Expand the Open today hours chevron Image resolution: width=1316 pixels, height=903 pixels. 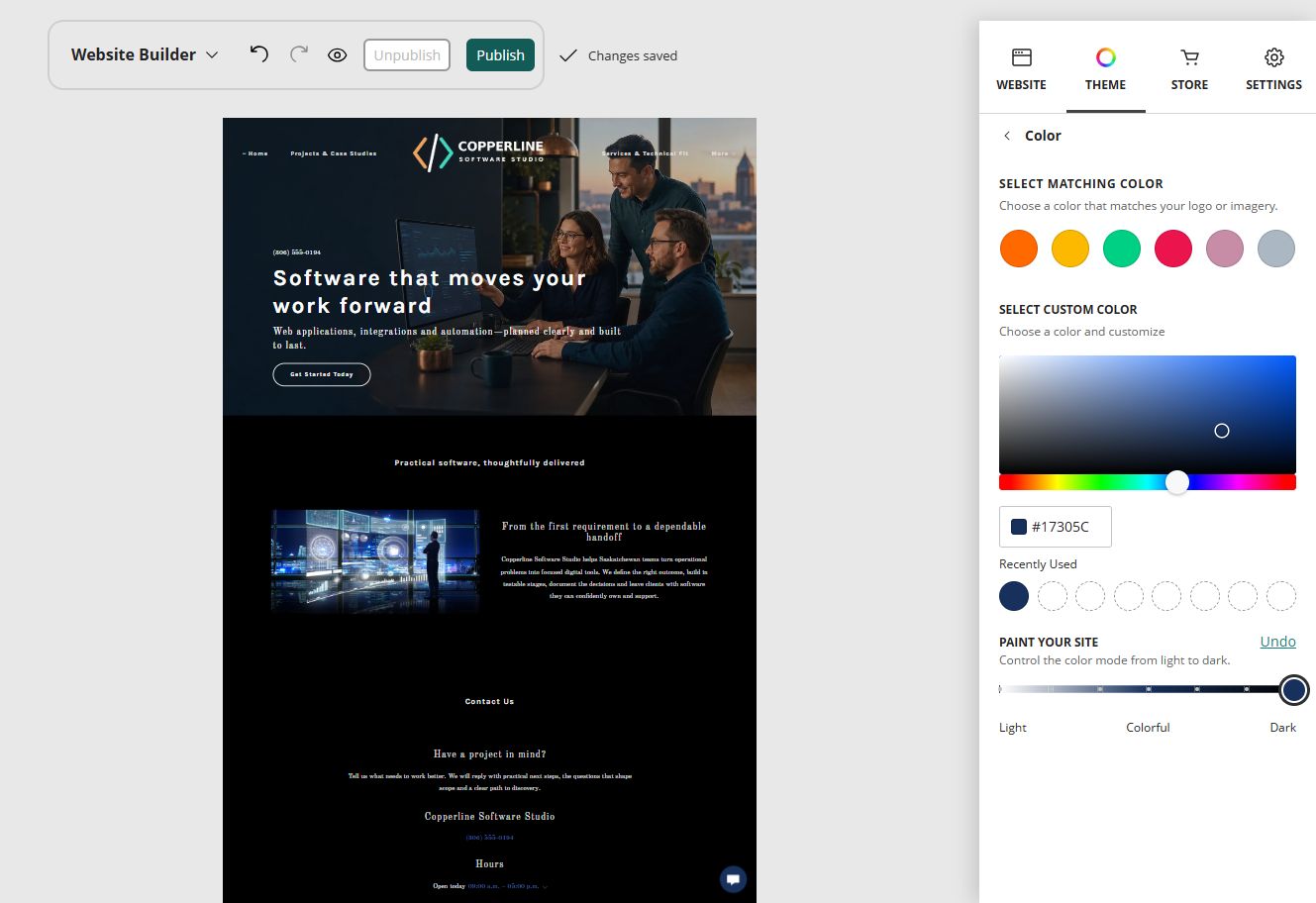point(545,886)
